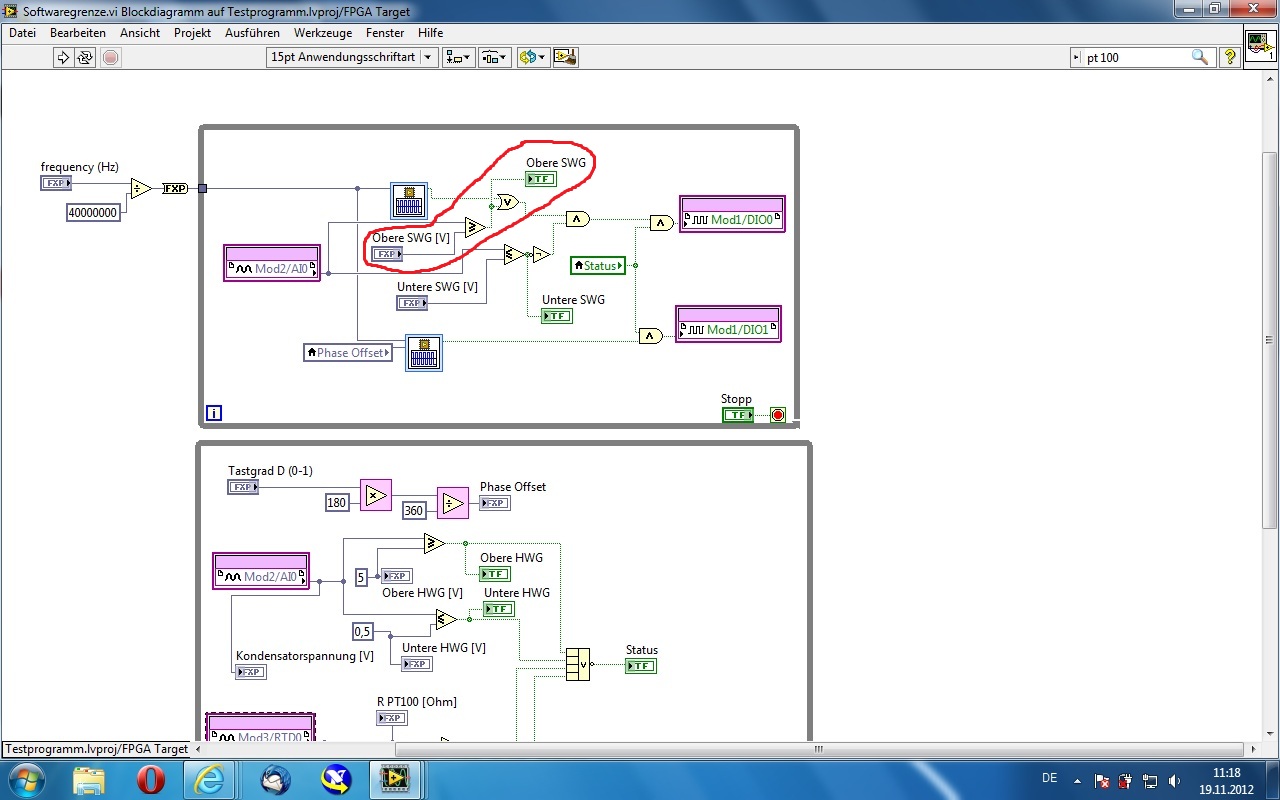Select the Obere SWG boolean indicator terminal
This screenshot has height=800, width=1280.
[x=541, y=179]
